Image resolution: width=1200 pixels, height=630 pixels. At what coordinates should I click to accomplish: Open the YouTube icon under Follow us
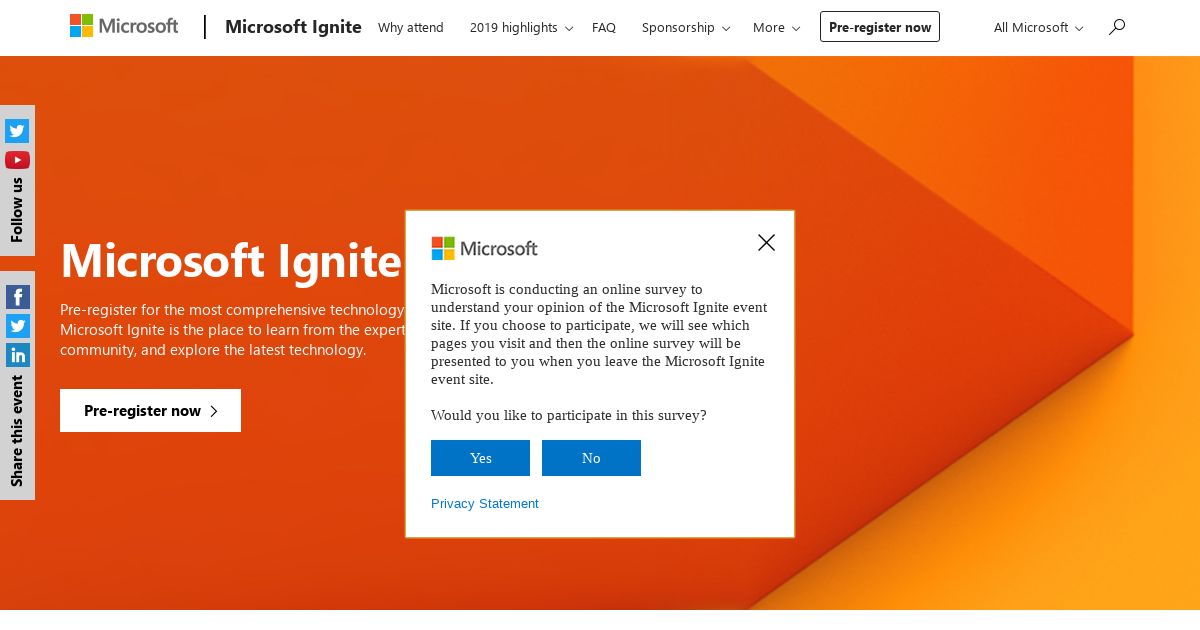pyautogui.click(x=17, y=160)
